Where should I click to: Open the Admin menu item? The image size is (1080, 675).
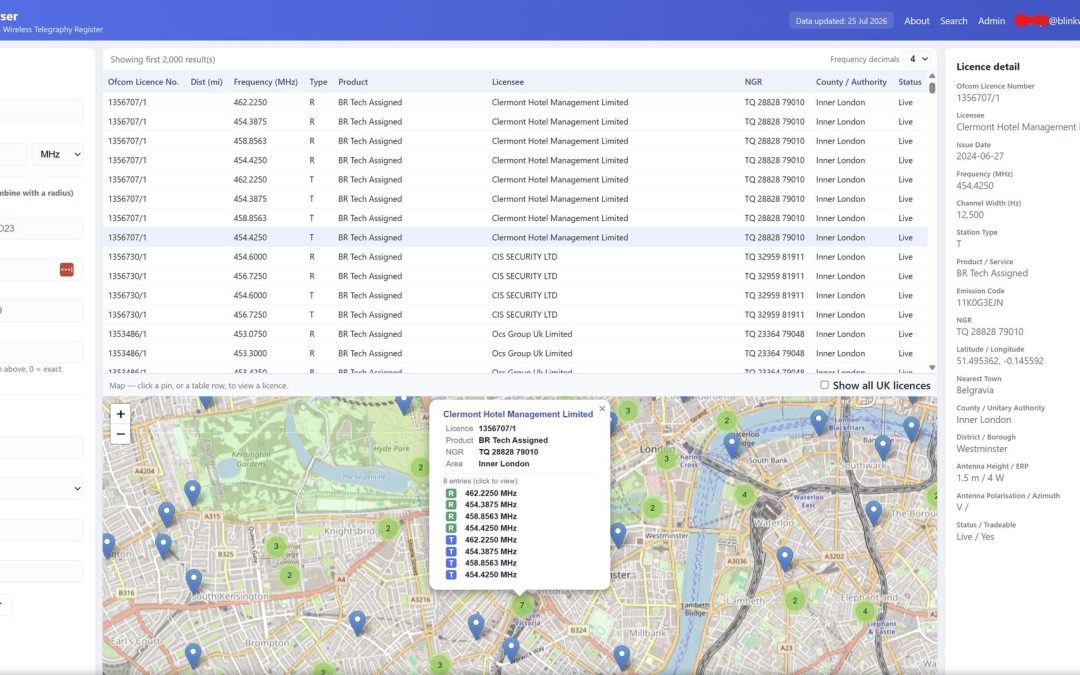[x=991, y=21]
